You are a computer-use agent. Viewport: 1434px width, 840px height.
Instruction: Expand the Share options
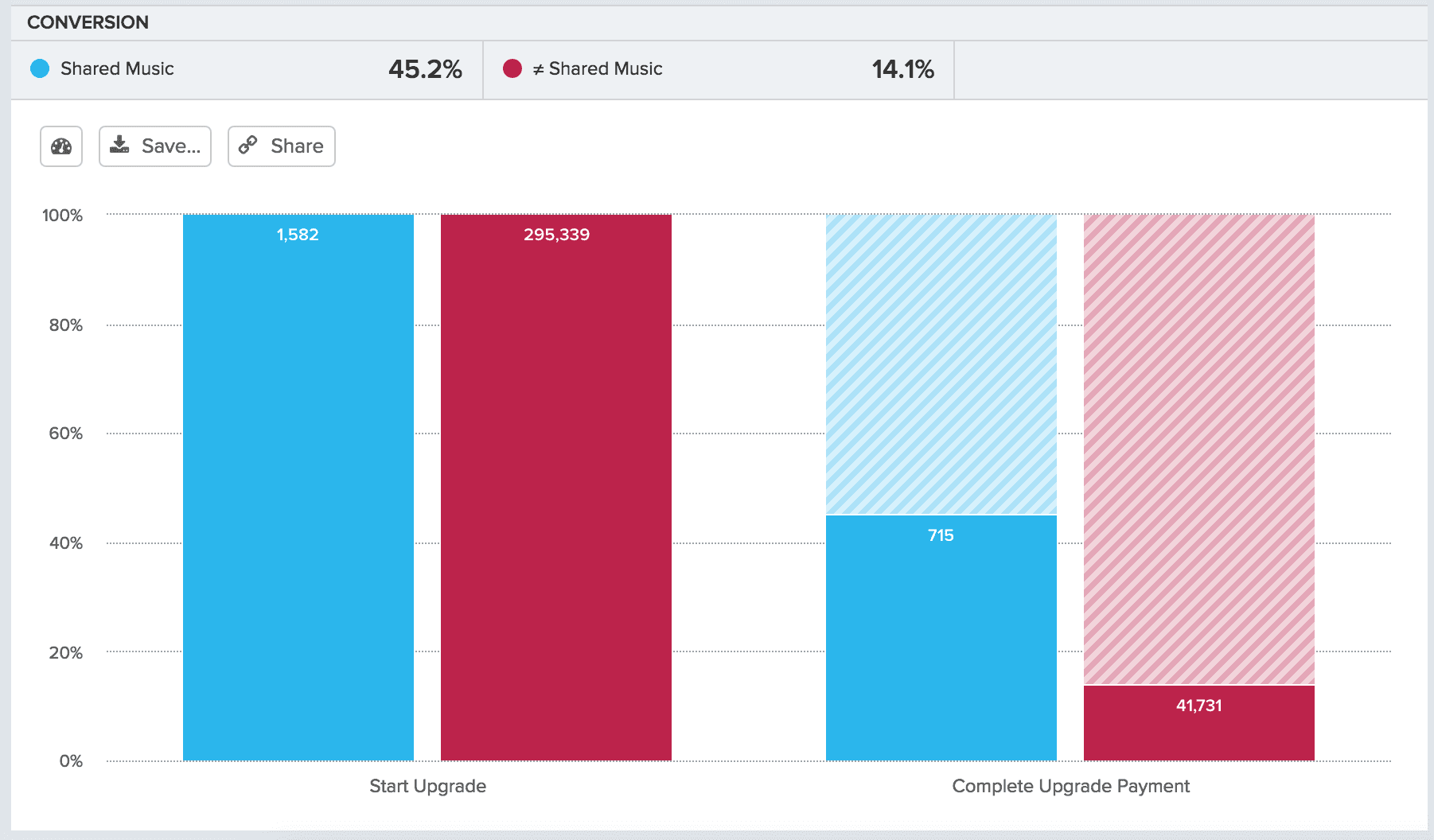point(281,146)
